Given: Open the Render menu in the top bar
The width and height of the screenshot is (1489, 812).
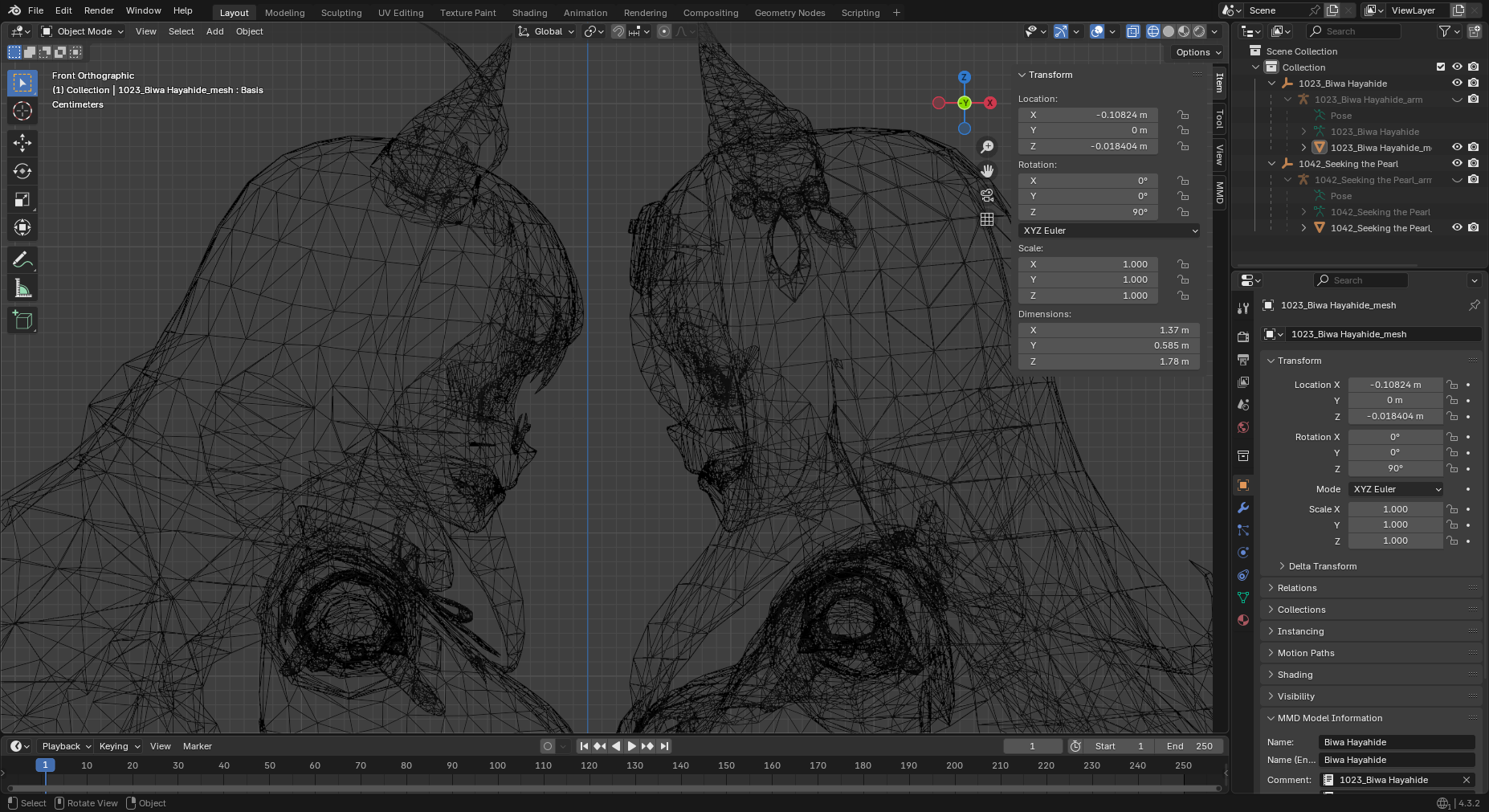Looking at the screenshot, I should (99, 10).
